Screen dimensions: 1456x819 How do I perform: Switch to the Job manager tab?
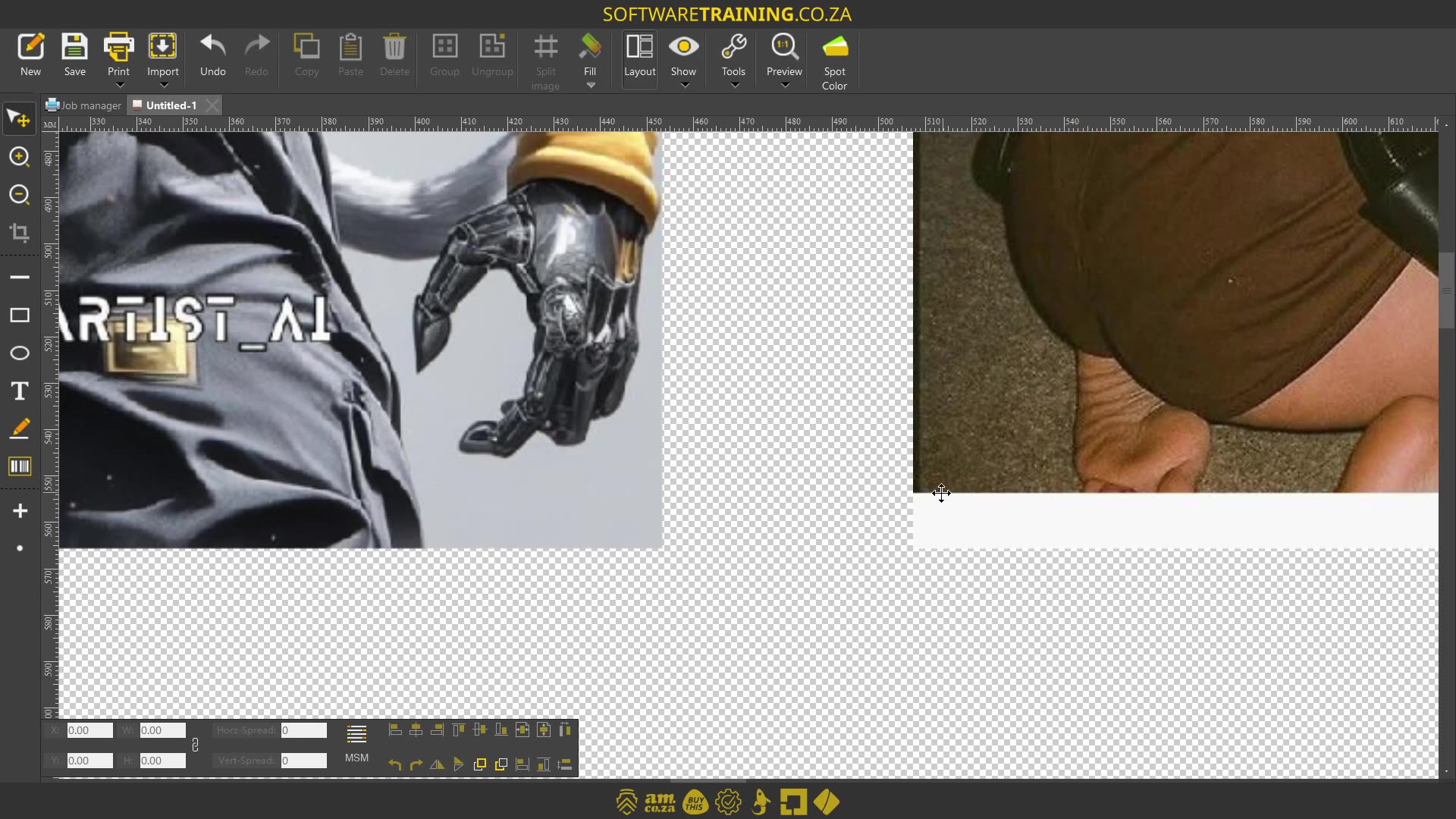[83, 105]
